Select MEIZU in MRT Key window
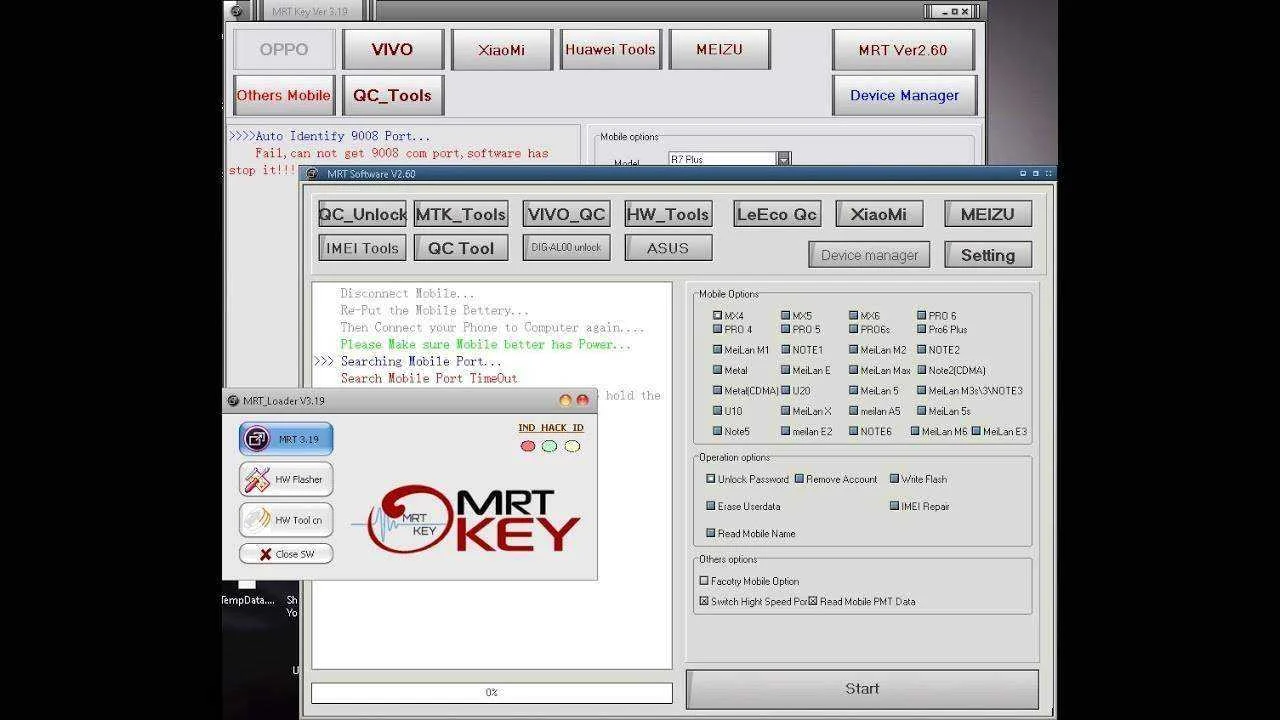The width and height of the screenshot is (1280, 720). pos(719,49)
